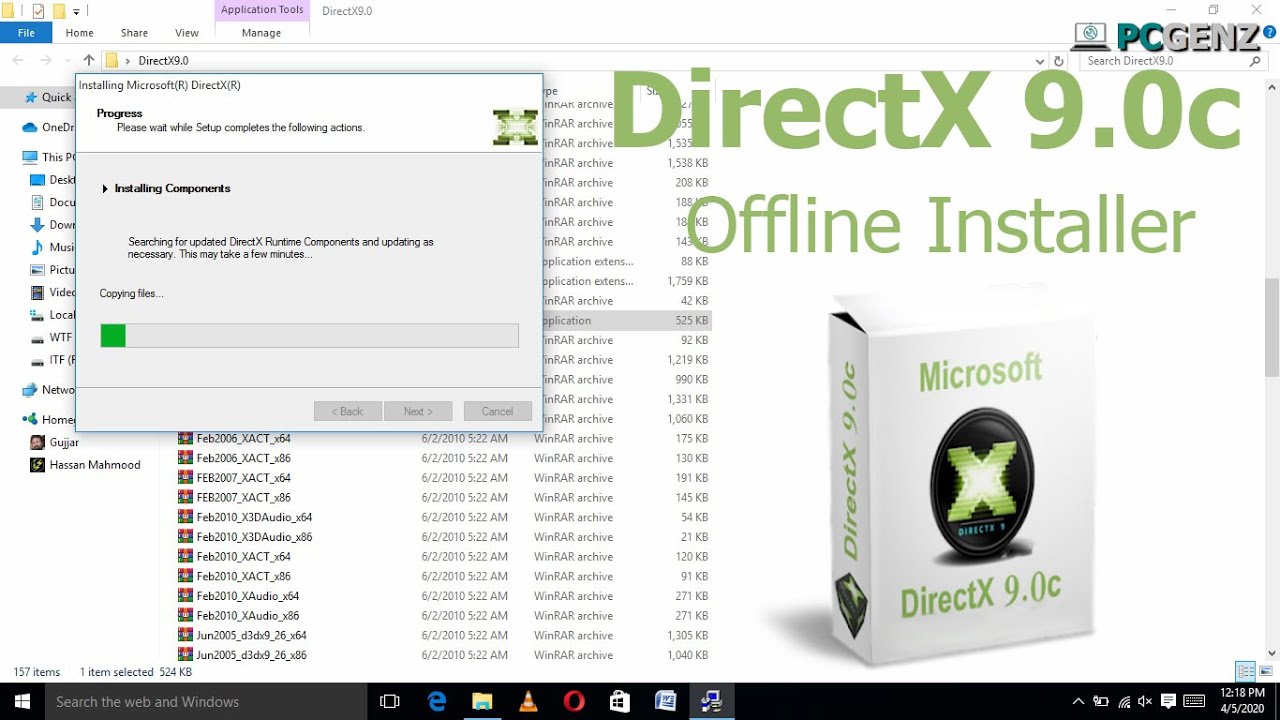This screenshot has height=720, width=1280.
Task: Select file Feb2006_XACT_x64
Action: pyautogui.click(x=243, y=438)
